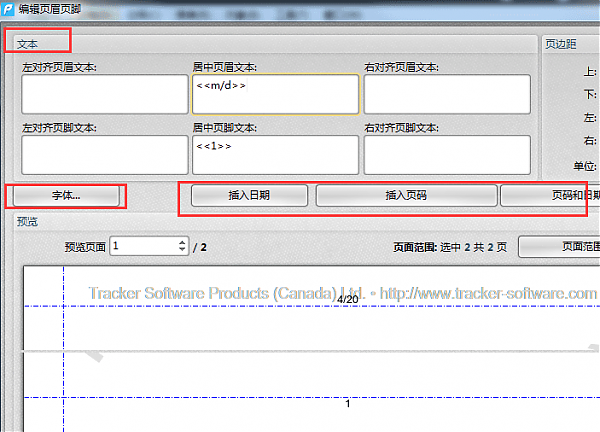Click the 插入页码 insert page number button

(x=406, y=196)
